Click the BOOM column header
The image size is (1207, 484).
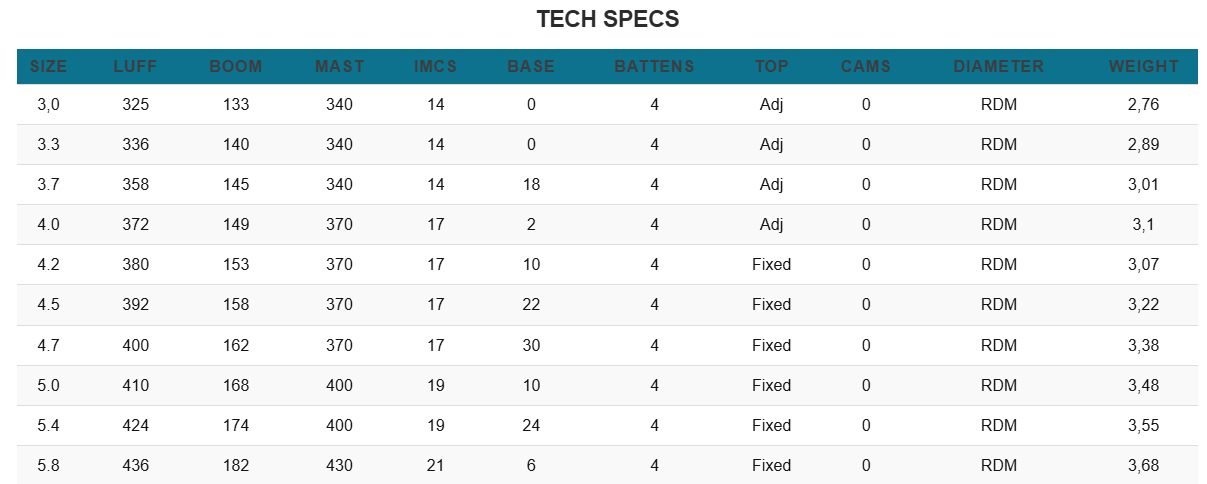point(236,67)
